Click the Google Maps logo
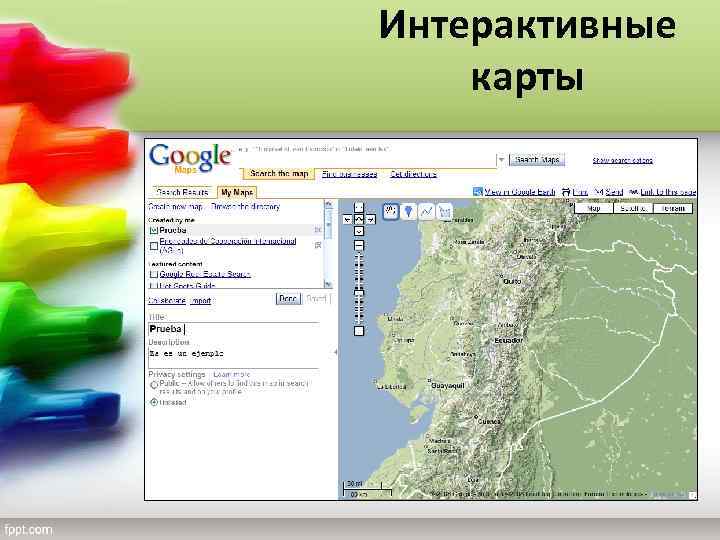The width and height of the screenshot is (720, 540). click(x=190, y=158)
